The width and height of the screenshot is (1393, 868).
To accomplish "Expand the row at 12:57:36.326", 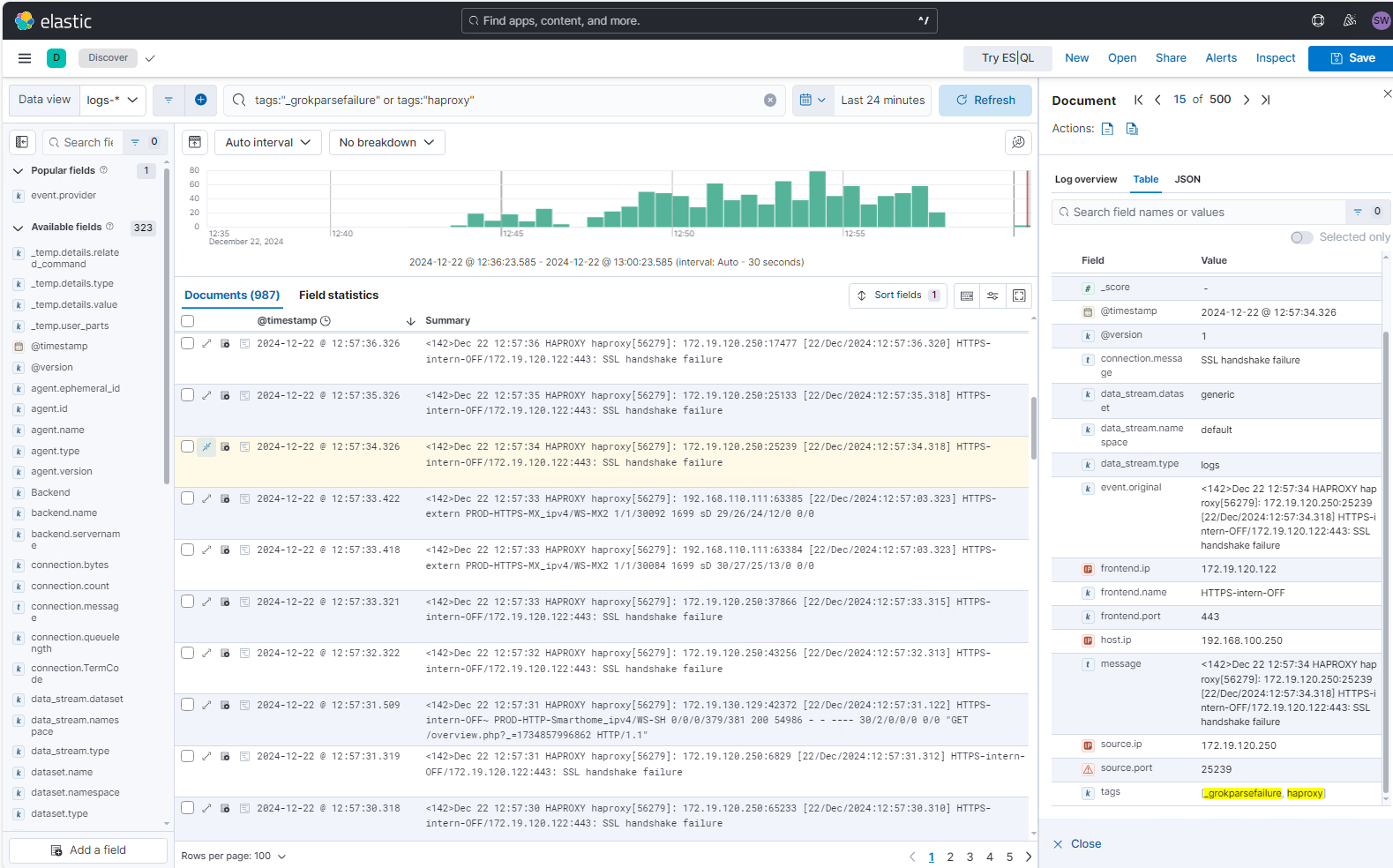I will click(x=206, y=344).
